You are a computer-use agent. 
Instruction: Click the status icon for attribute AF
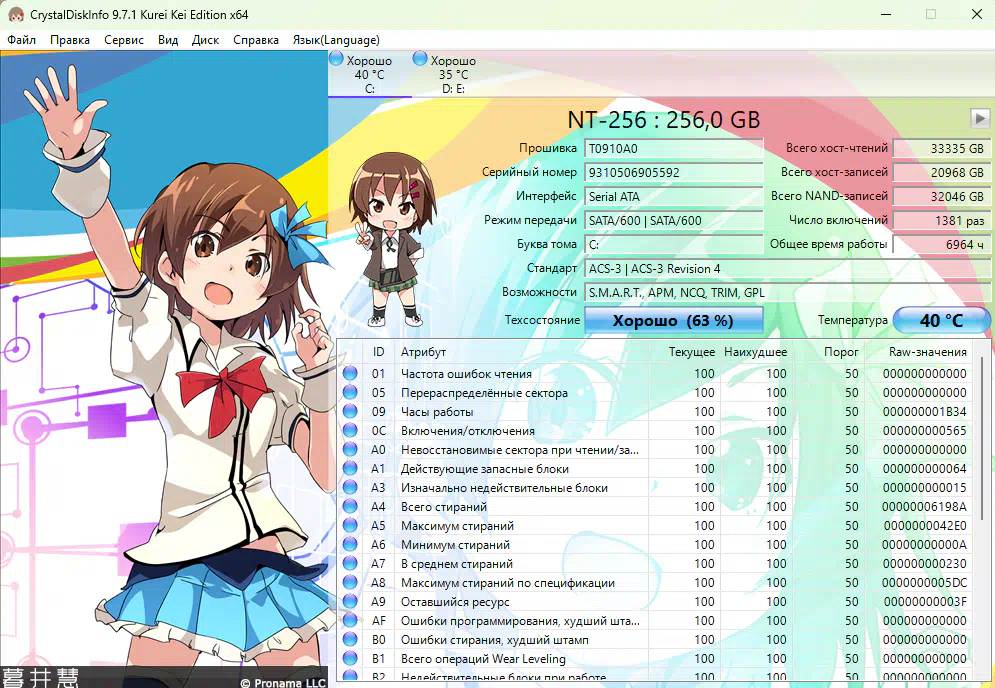click(350, 621)
